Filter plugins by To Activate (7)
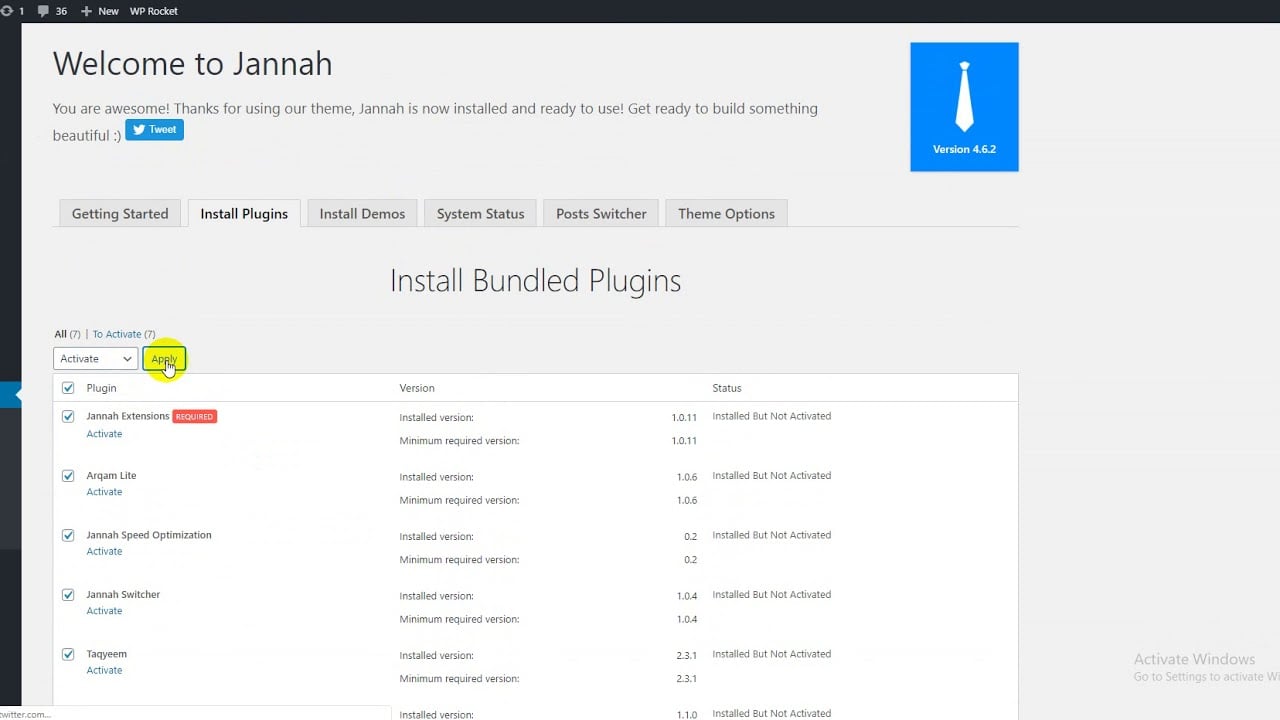The width and height of the screenshot is (1280, 720). [x=124, y=334]
